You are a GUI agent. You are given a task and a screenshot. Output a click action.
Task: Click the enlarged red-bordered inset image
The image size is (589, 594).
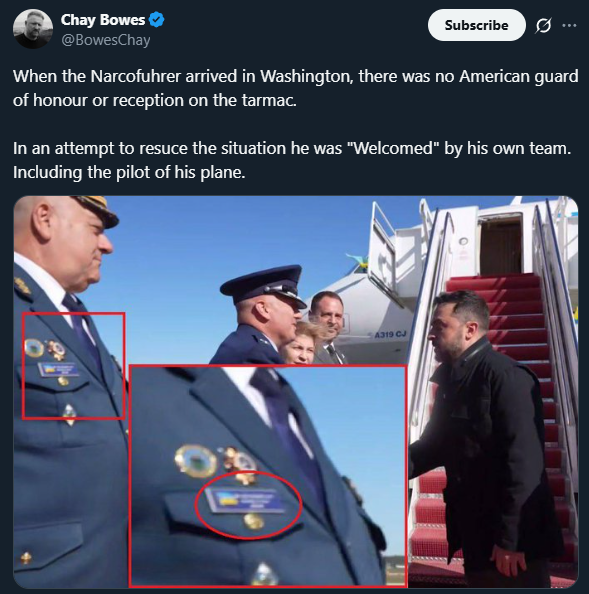268,476
